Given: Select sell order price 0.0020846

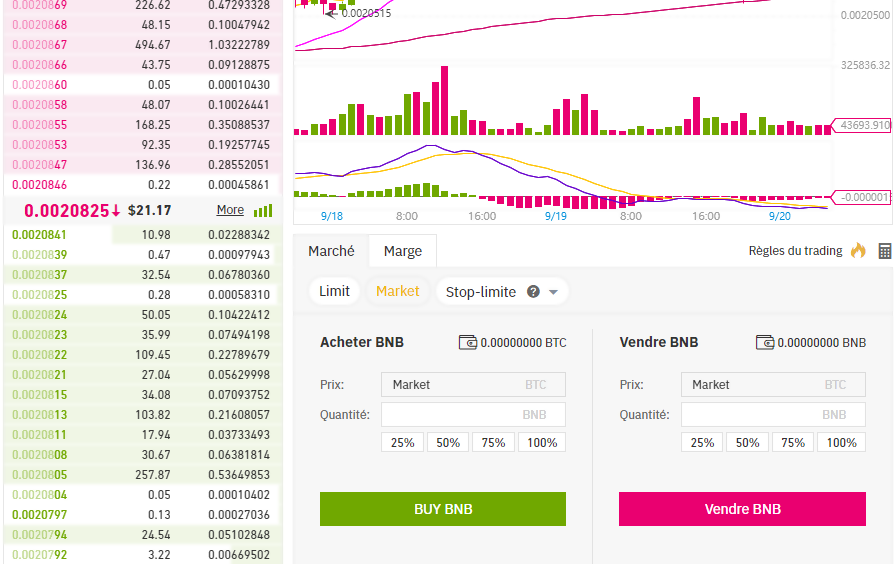Looking at the screenshot, I should 39,185.
